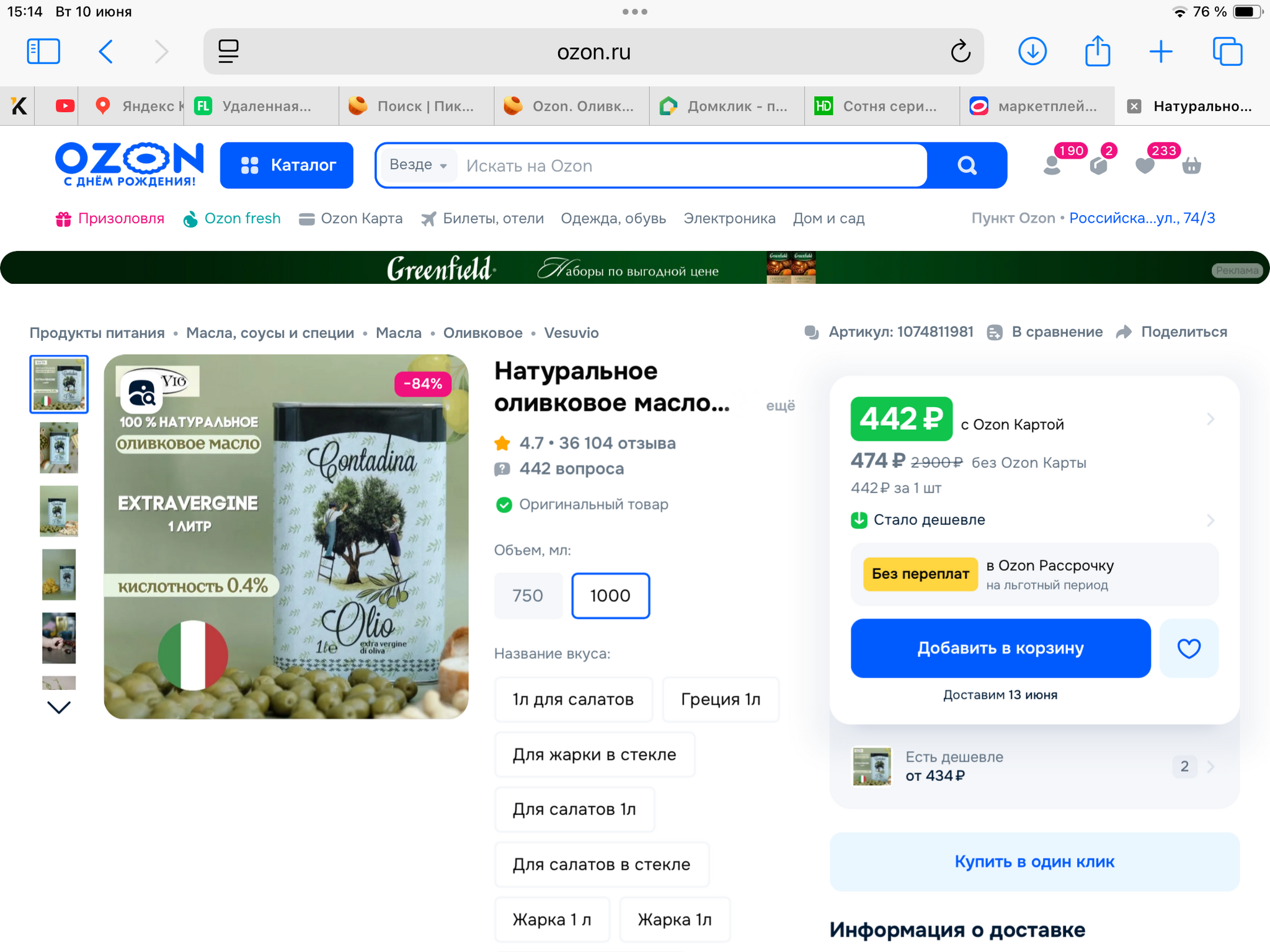
Task: Choose the Греция 1л flavor option
Action: point(720,700)
